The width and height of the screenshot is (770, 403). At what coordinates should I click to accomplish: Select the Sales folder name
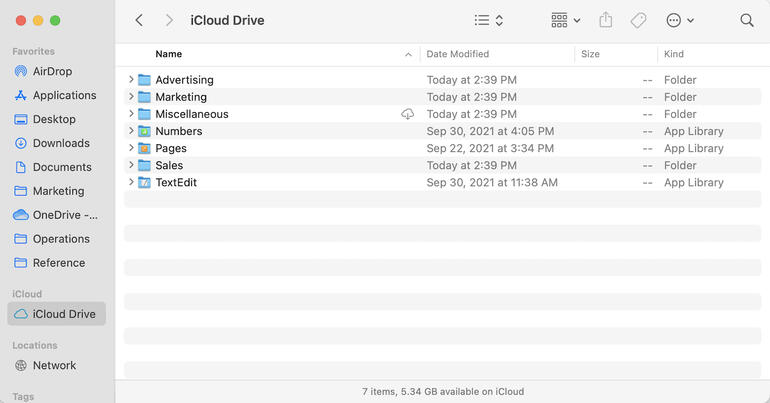point(169,165)
